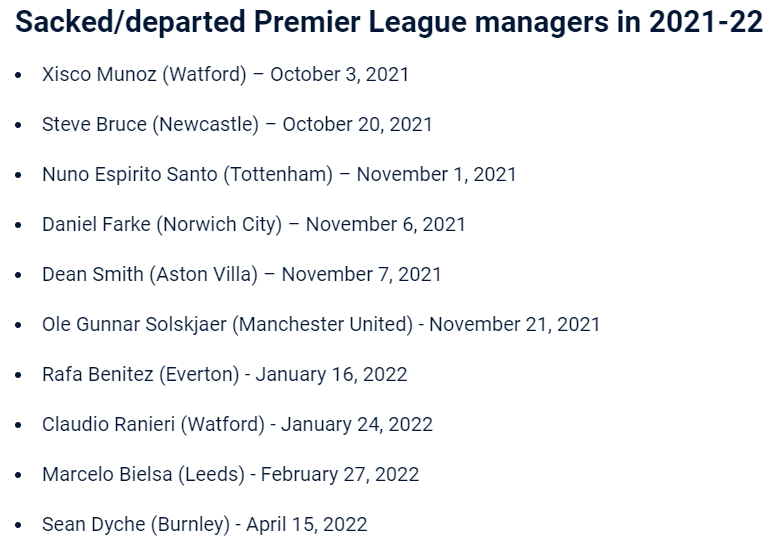Click the (Newcastle) club text

(x=205, y=124)
